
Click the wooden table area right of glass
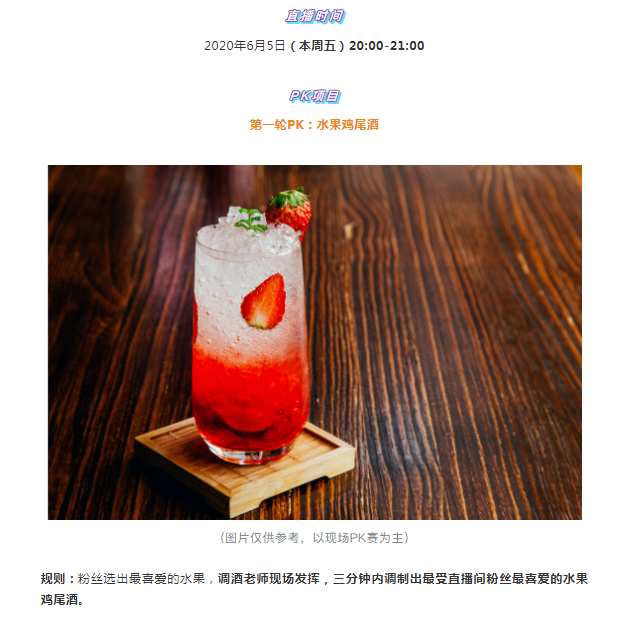tap(458, 342)
